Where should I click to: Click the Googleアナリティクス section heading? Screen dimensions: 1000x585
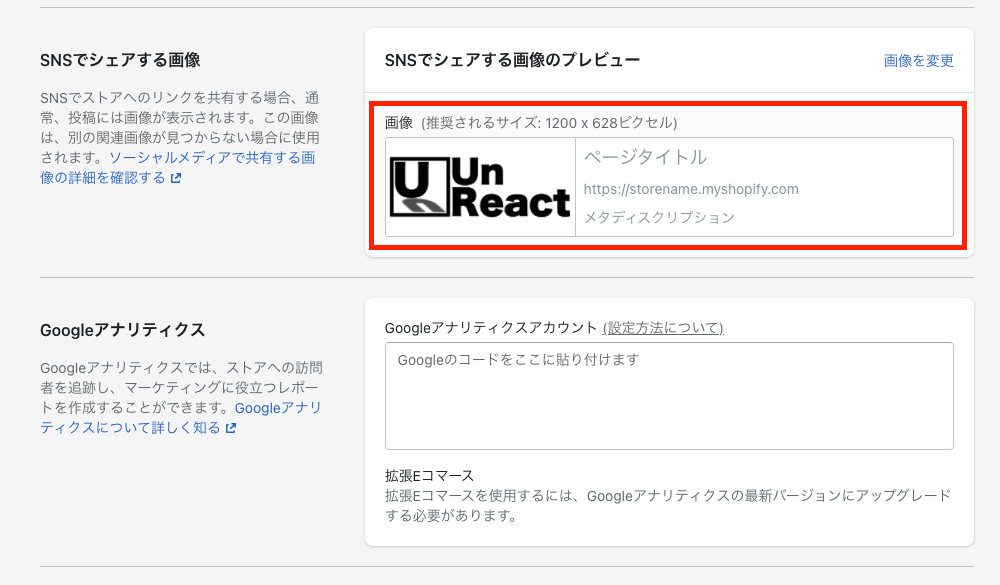[x=122, y=330]
